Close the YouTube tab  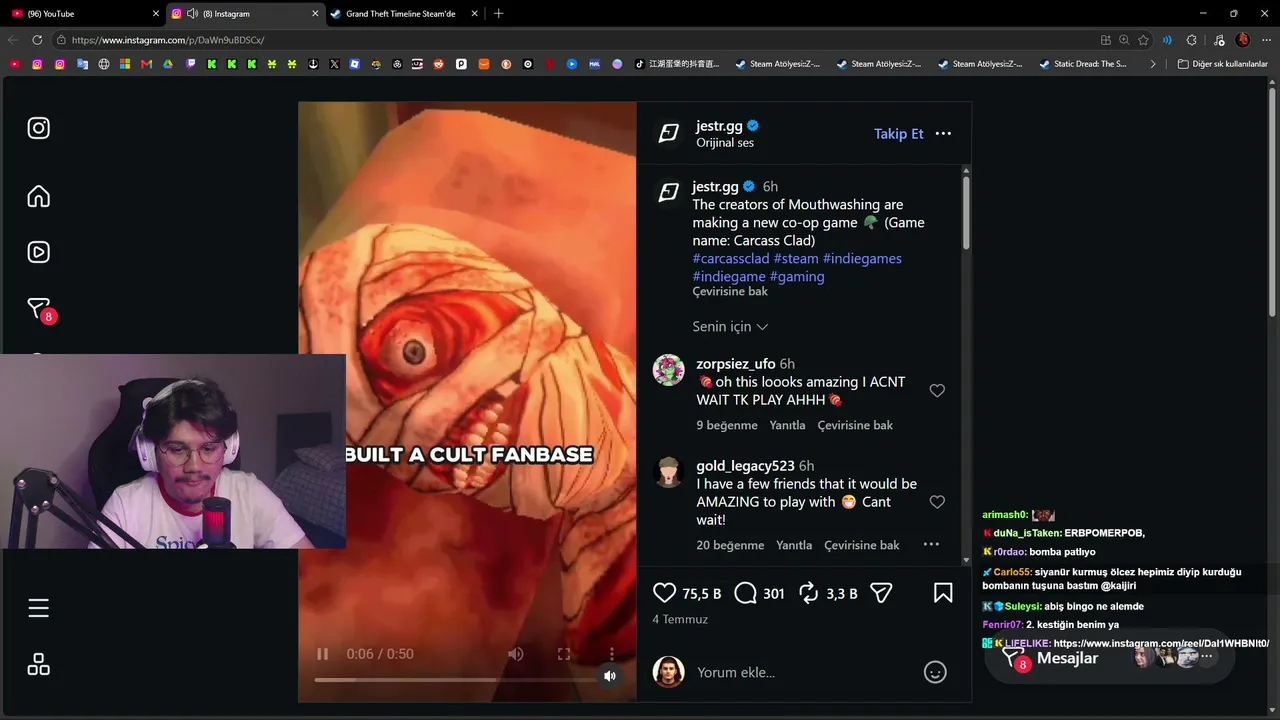pos(155,14)
